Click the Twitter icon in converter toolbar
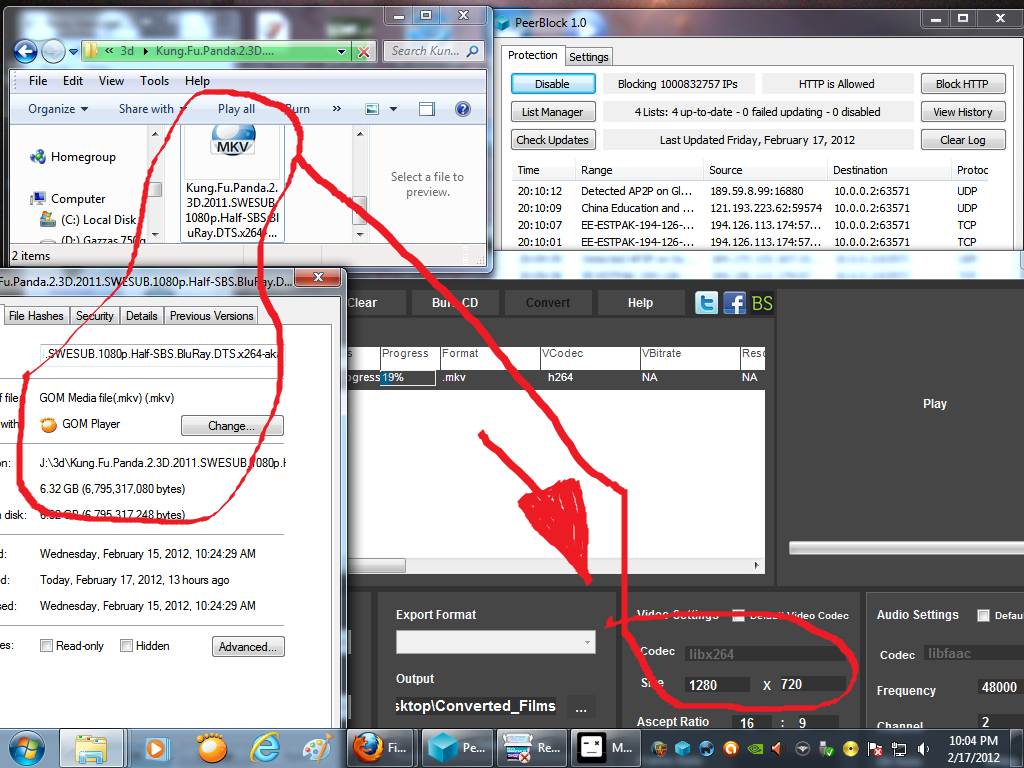 coord(707,303)
